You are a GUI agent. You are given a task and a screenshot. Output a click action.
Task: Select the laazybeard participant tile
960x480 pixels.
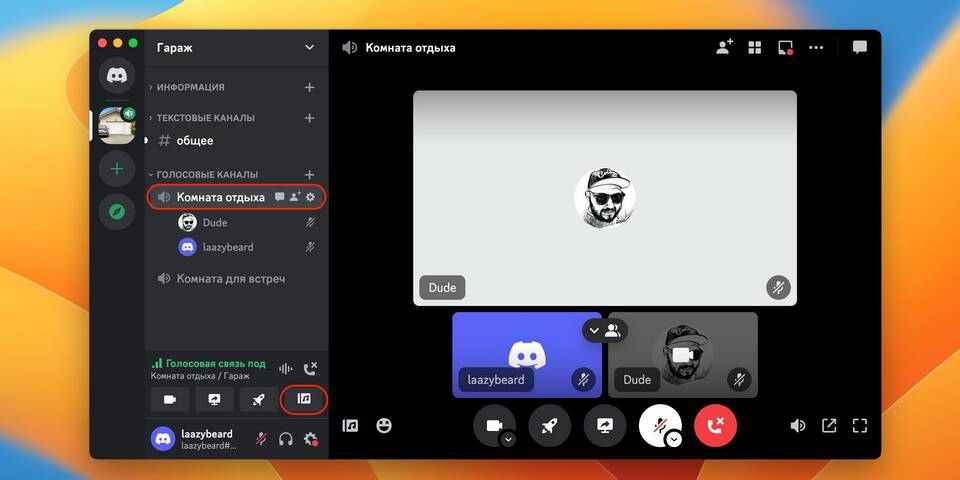click(x=527, y=355)
